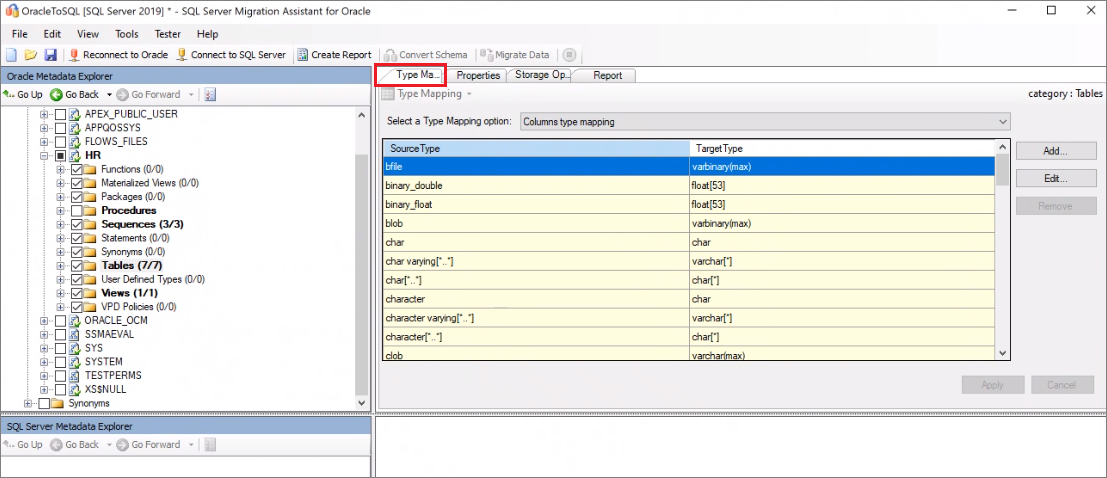The height and width of the screenshot is (478, 1107).
Task: Click the sync icon in SQL Server Metadata Explorer toolbar
Action: coord(210,445)
